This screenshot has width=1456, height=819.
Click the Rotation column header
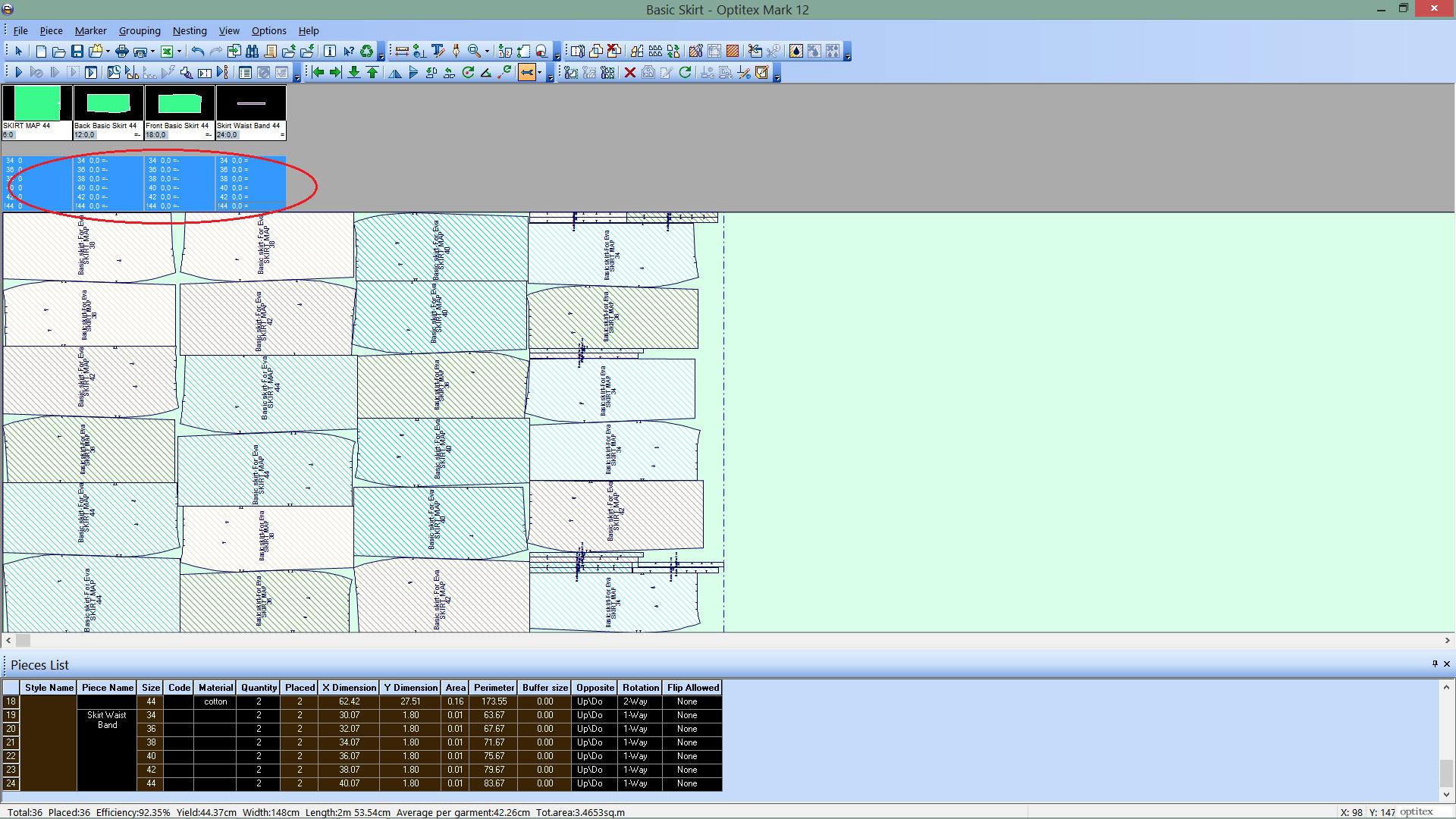tap(640, 688)
